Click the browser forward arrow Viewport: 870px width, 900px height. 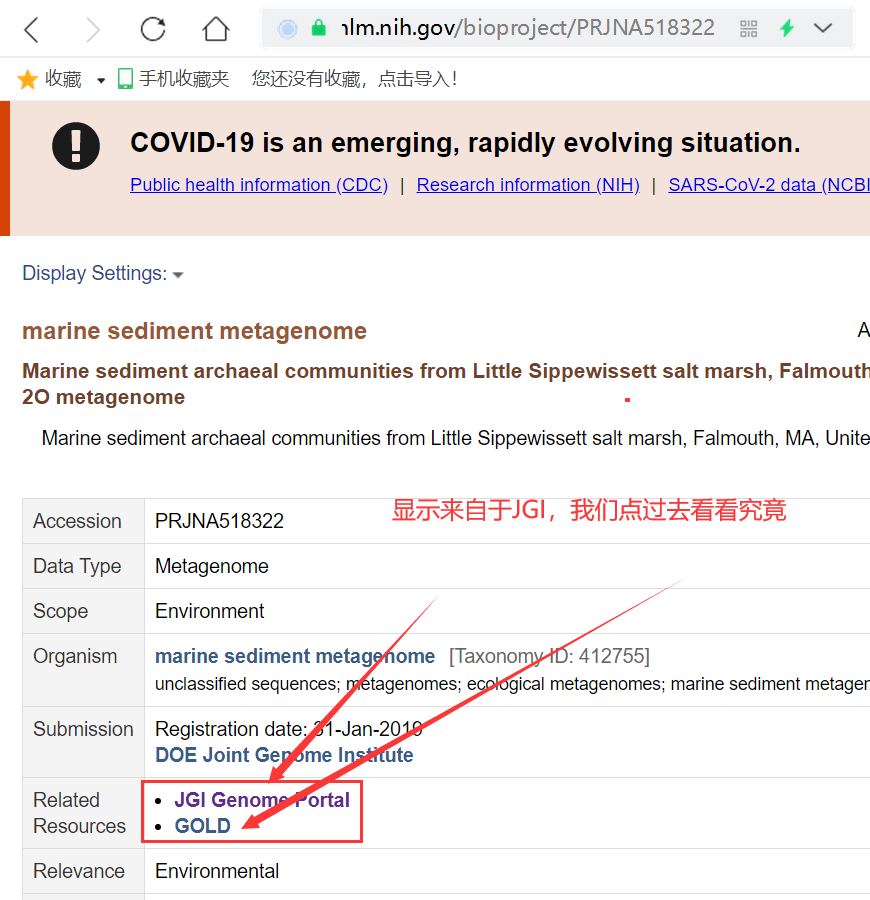[92, 29]
